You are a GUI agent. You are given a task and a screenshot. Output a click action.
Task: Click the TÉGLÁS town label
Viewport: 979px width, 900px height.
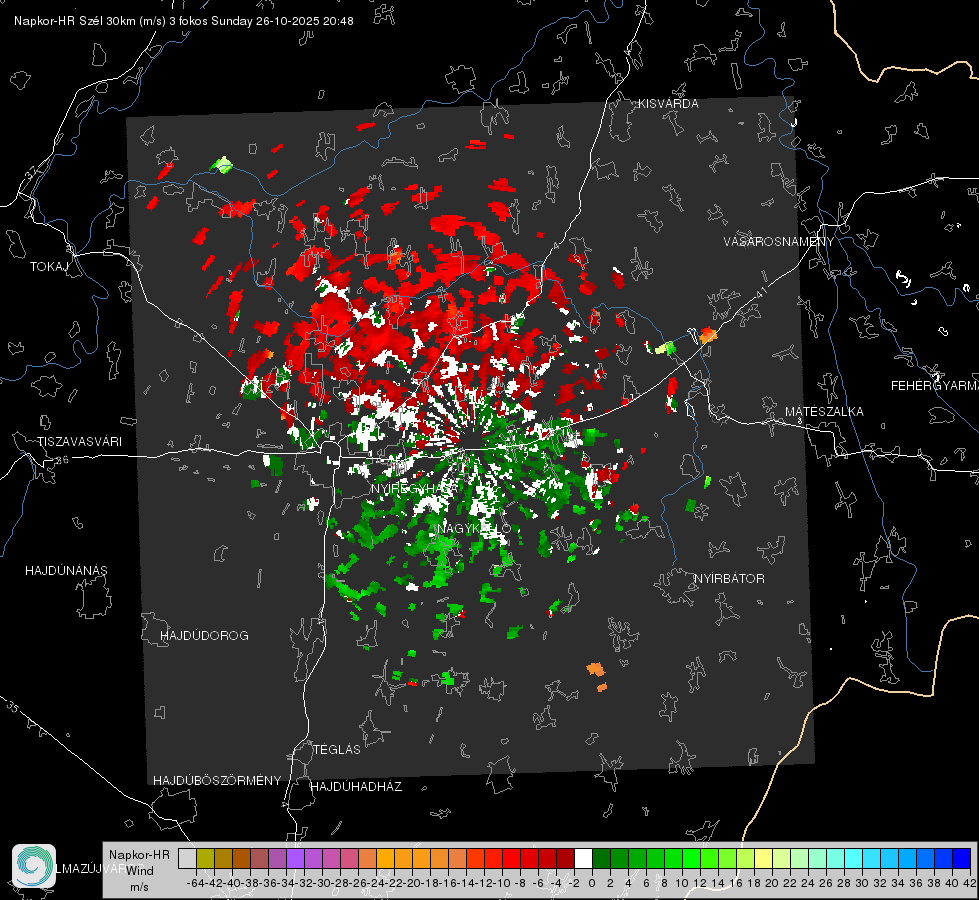pos(337,750)
